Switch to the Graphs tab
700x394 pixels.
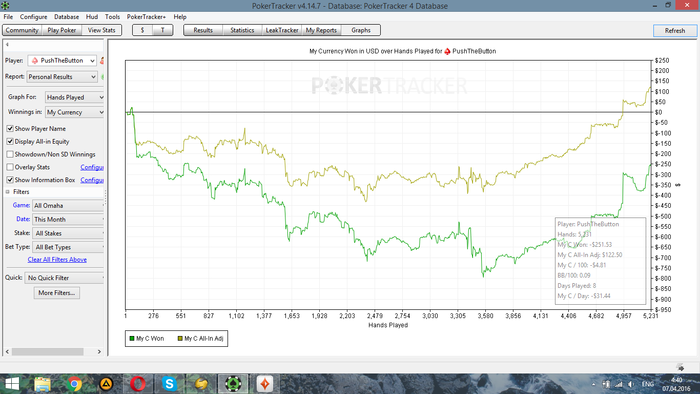[361, 30]
